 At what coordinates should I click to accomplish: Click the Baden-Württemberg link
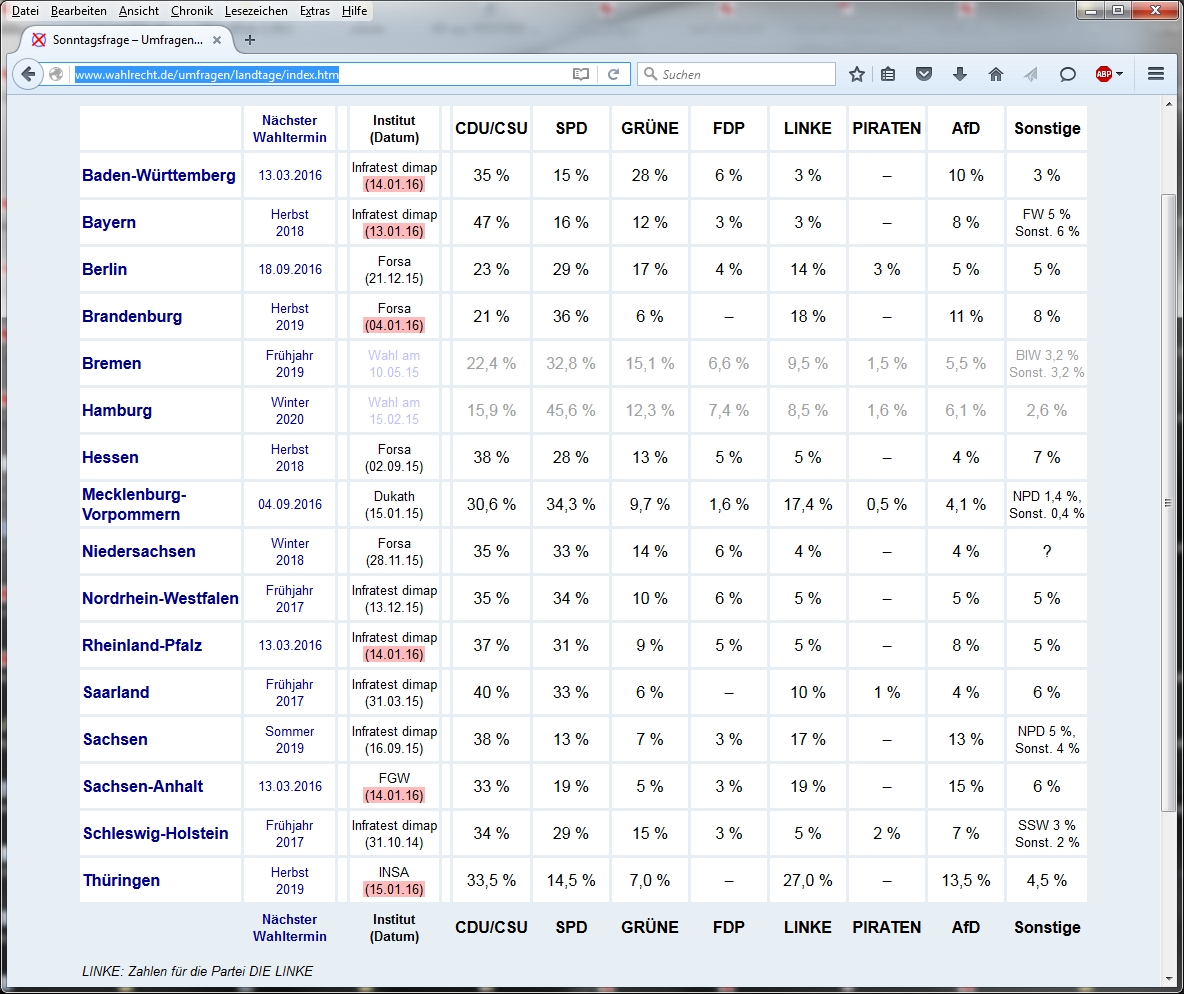[159, 176]
